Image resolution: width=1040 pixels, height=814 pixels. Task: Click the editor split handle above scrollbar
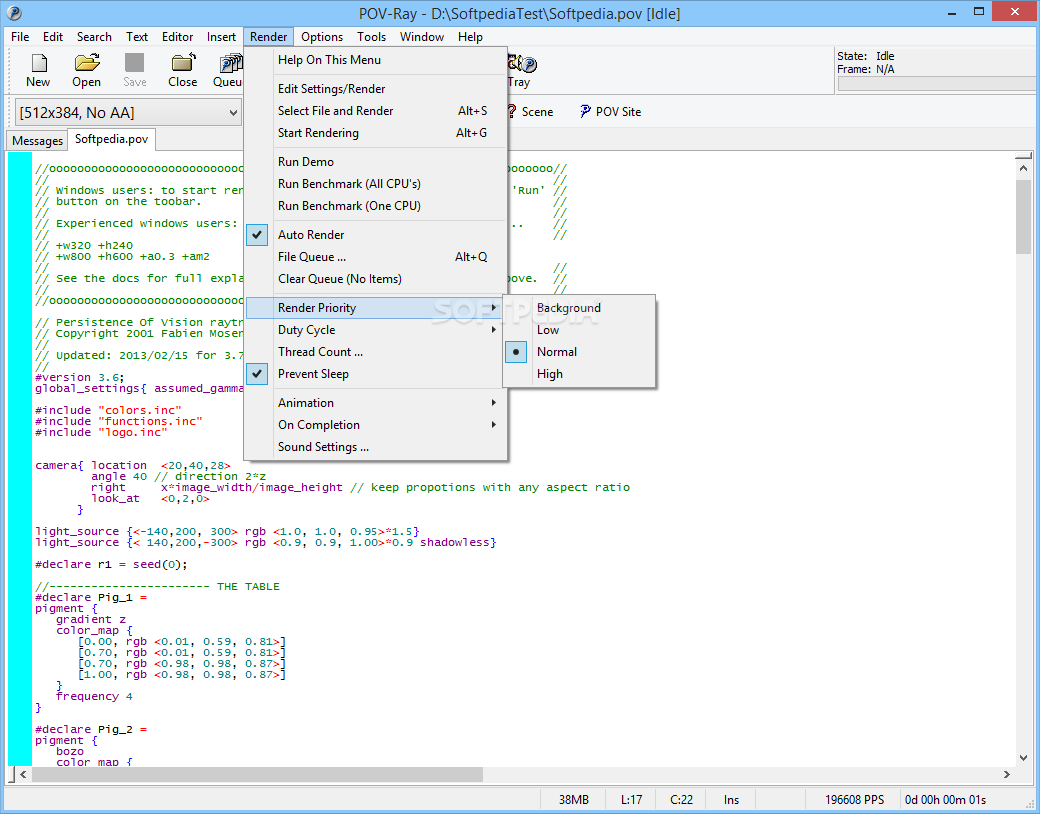(1023, 156)
